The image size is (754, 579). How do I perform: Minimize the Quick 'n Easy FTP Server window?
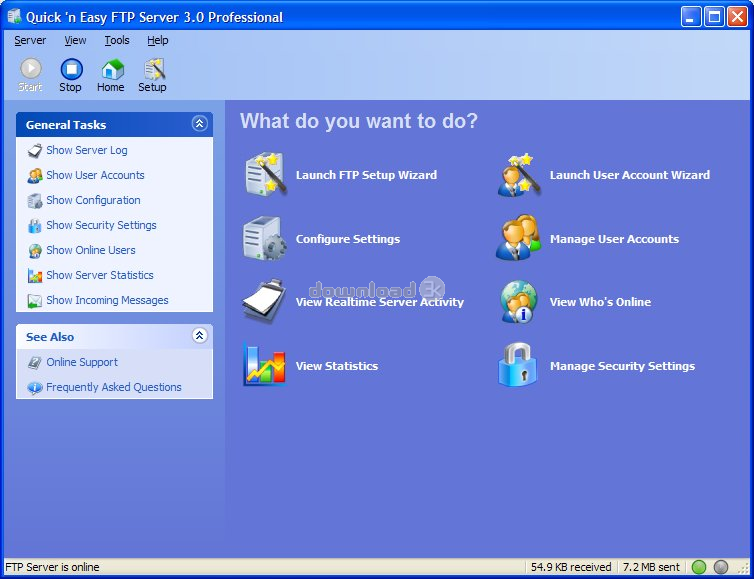[691, 17]
